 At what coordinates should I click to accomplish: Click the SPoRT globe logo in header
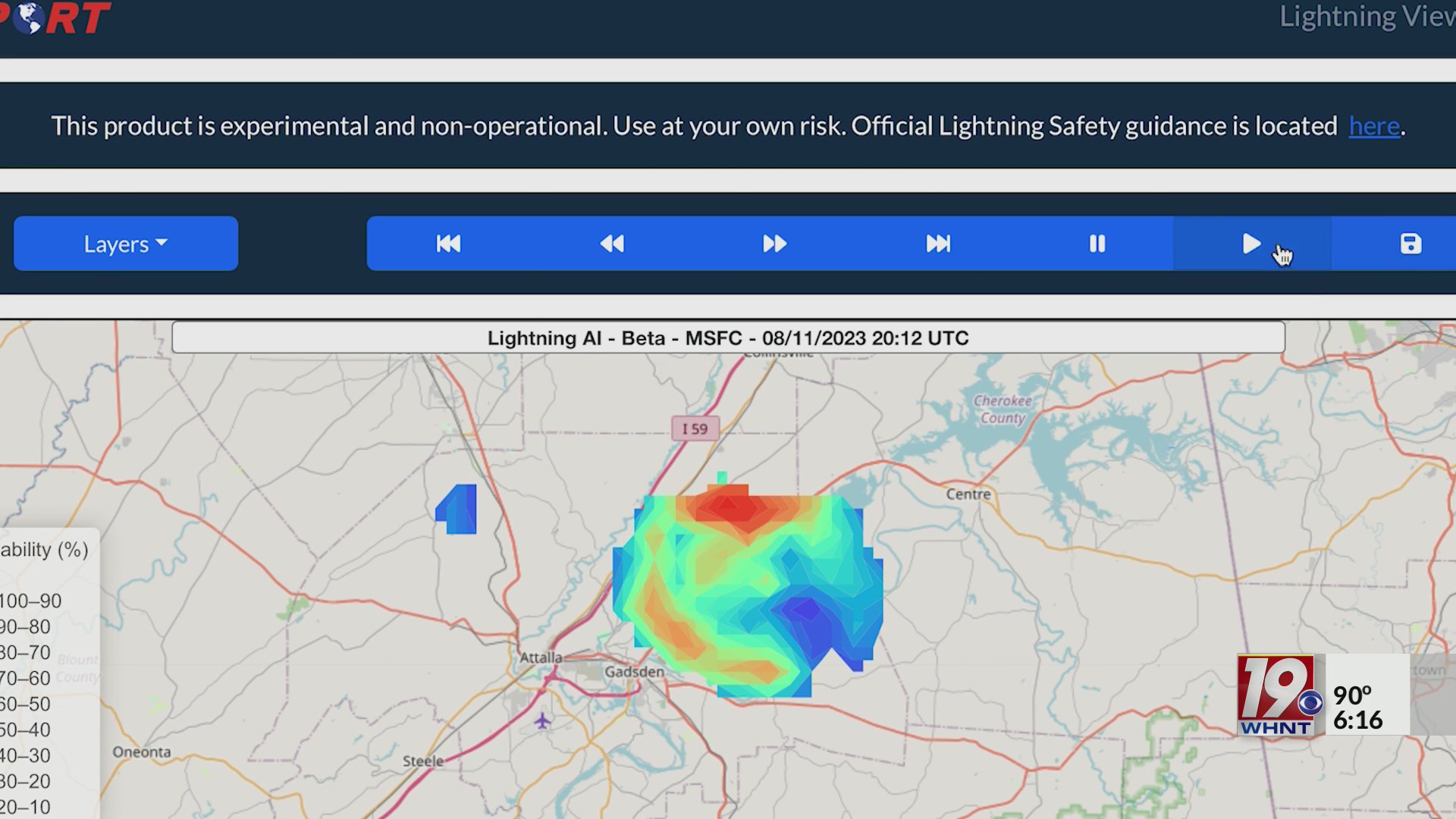(30, 17)
